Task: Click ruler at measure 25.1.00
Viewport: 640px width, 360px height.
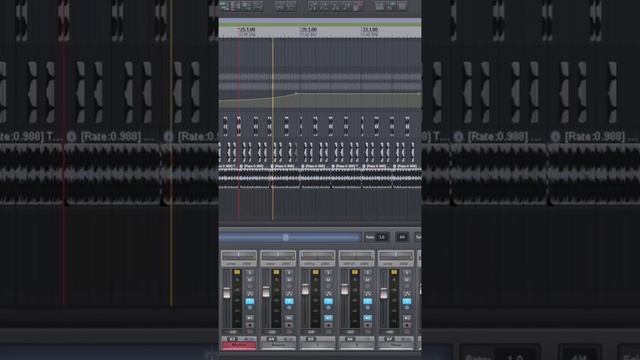Action: point(247,30)
